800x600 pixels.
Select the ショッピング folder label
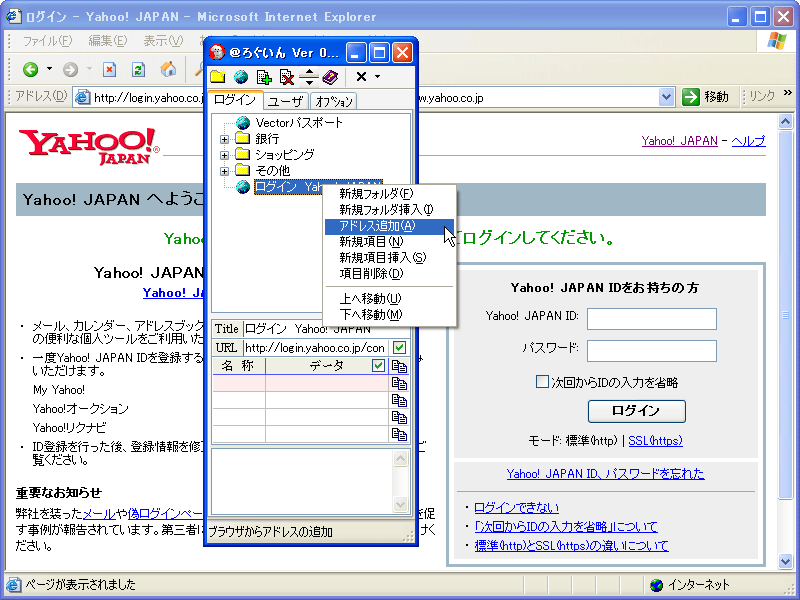[x=285, y=155]
